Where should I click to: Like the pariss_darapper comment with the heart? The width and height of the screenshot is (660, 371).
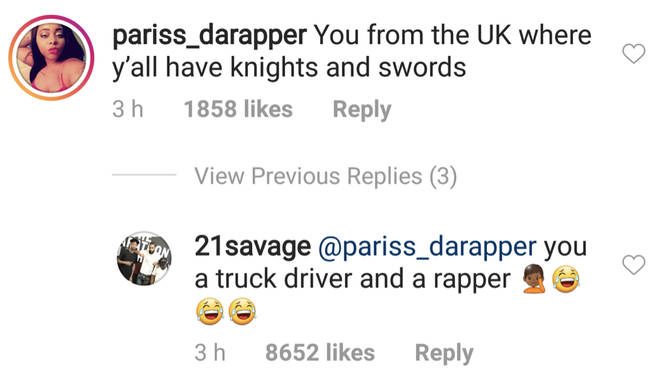[633, 53]
